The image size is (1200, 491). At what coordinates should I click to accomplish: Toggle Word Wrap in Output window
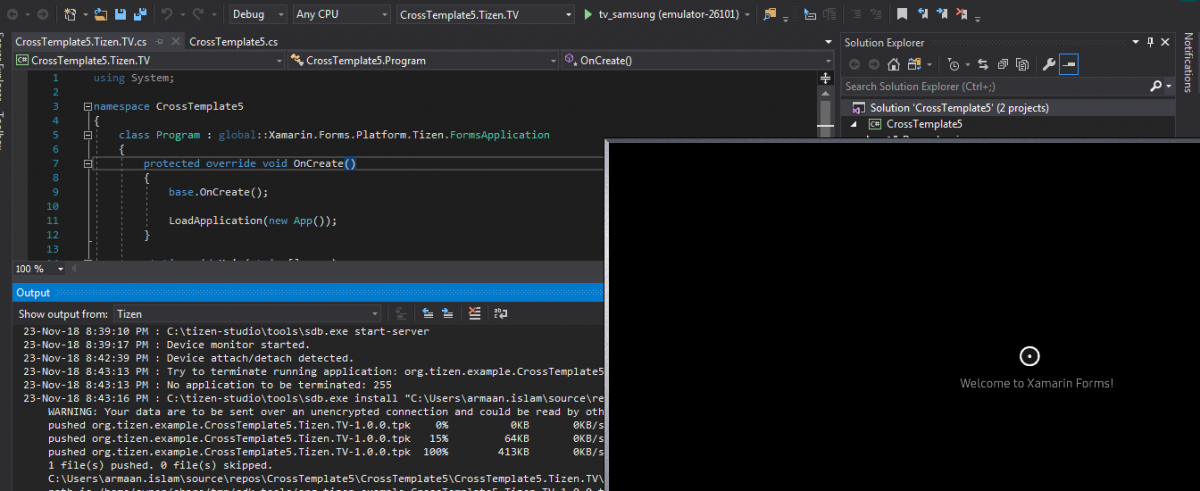tap(499, 314)
